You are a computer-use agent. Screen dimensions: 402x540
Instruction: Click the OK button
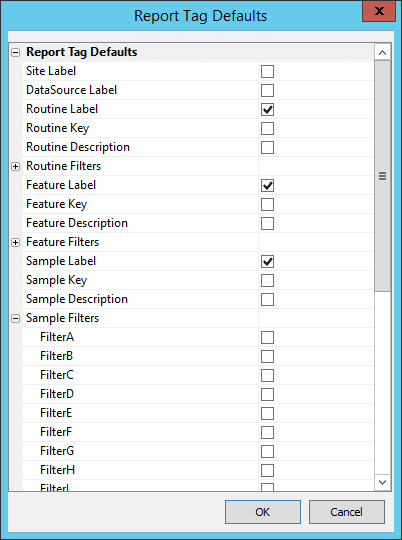tap(263, 512)
